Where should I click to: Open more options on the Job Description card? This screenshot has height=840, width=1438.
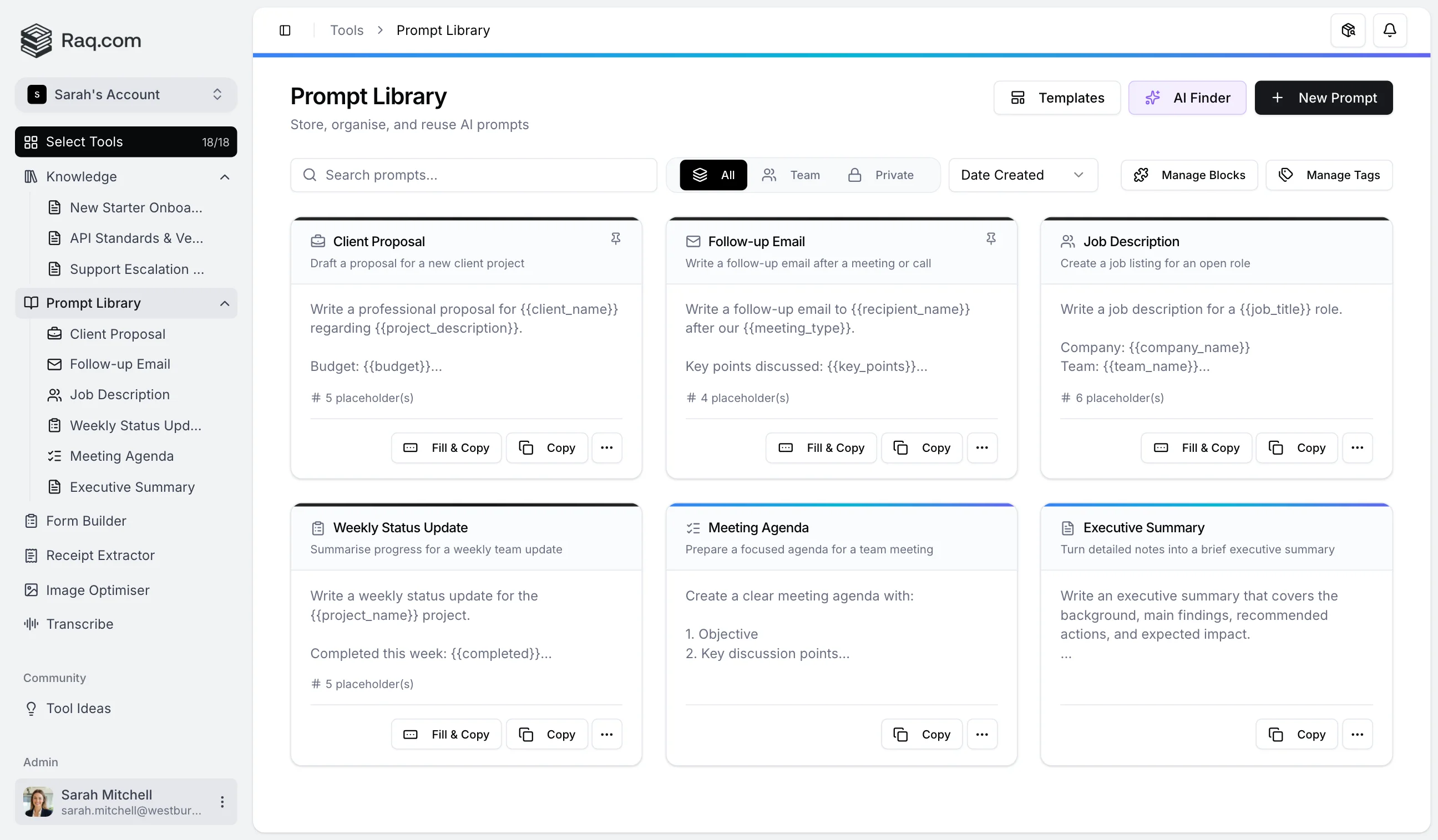pos(1357,447)
